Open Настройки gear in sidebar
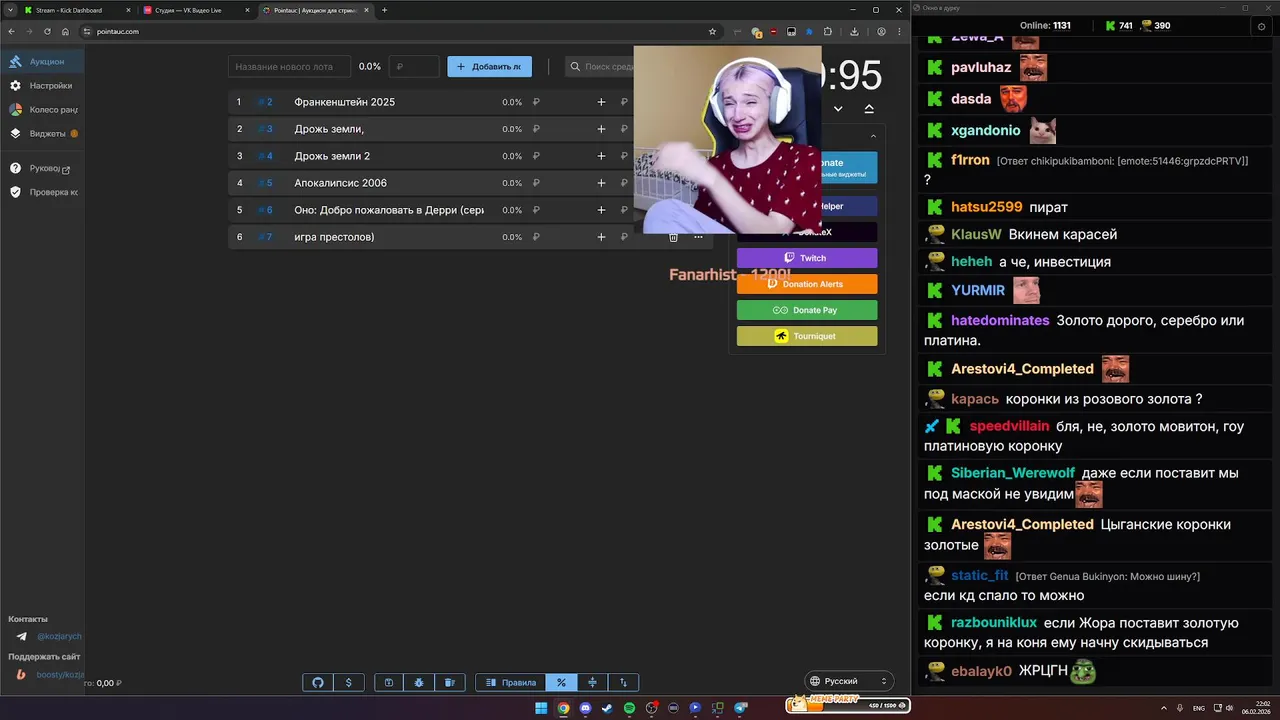This screenshot has width=1280, height=720. (x=42, y=86)
